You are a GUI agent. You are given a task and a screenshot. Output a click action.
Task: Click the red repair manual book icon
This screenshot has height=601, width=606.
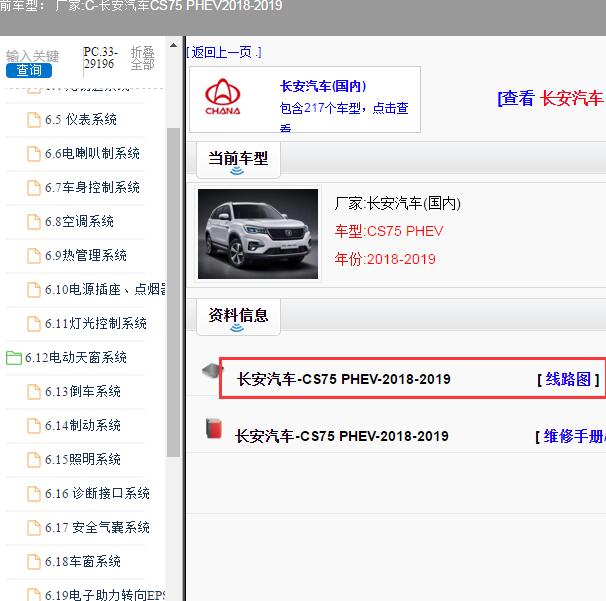coord(214,429)
